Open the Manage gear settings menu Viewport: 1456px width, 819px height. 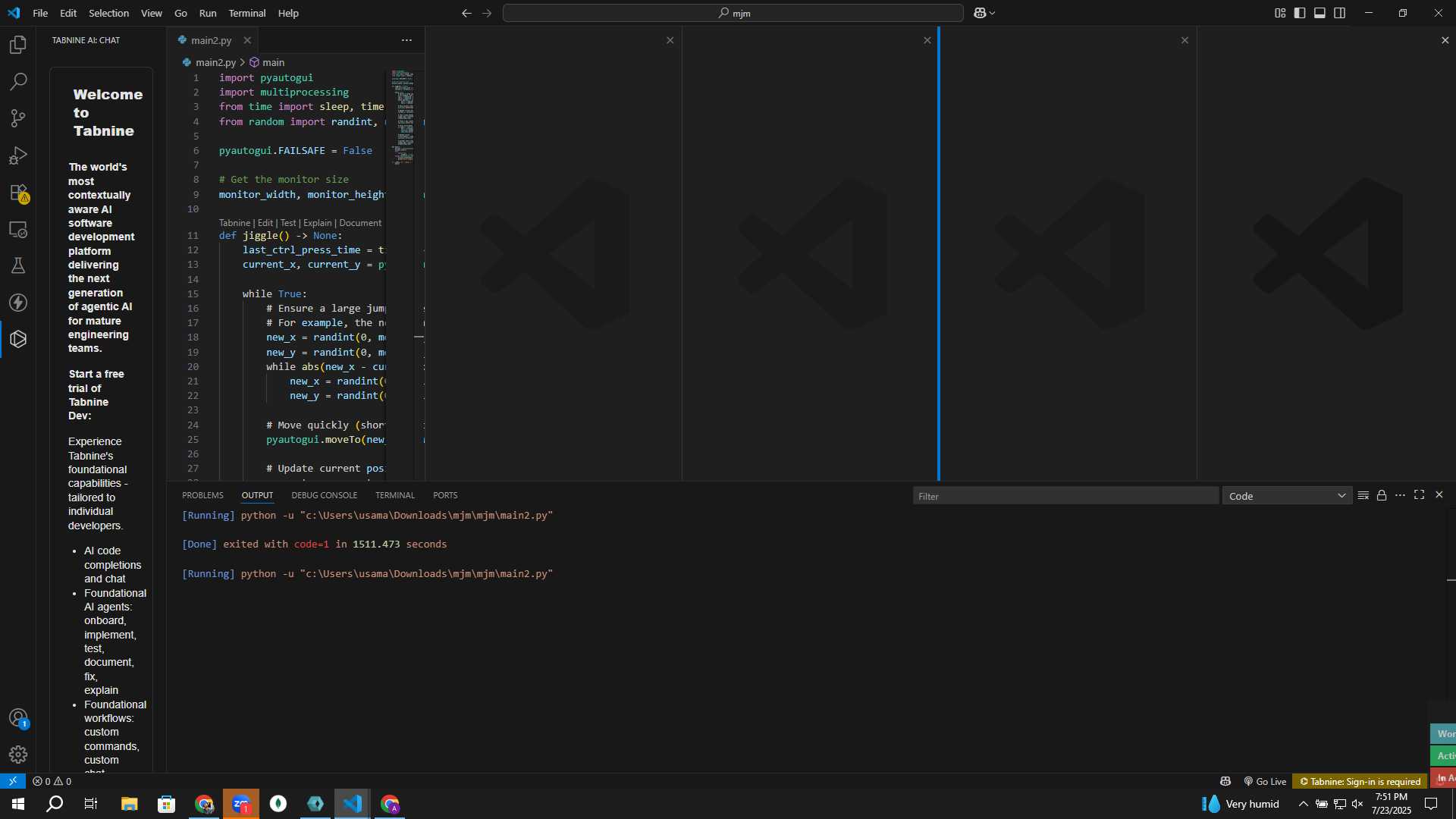click(18, 755)
